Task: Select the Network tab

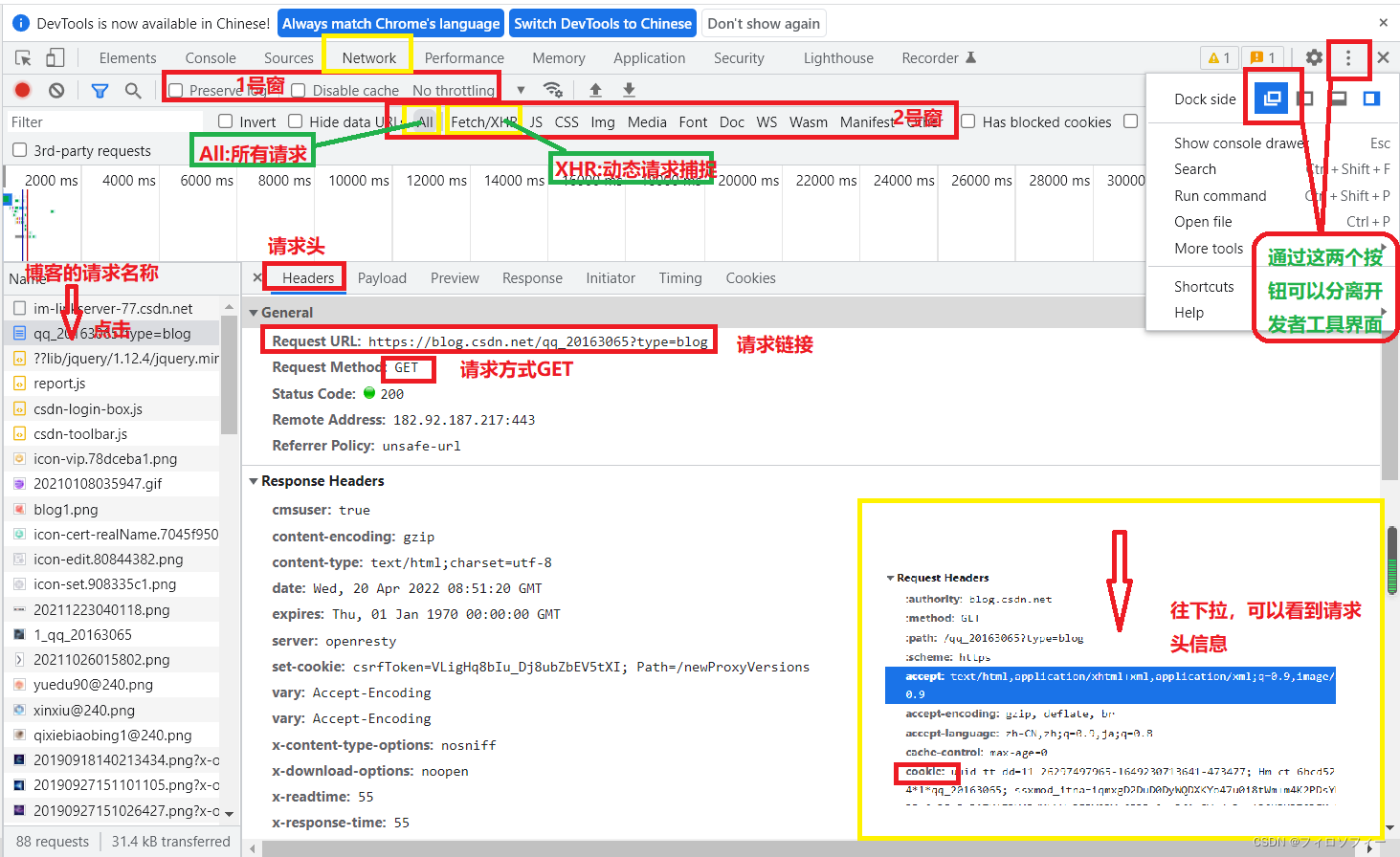Action: pyautogui.click(x=368, y=58)
